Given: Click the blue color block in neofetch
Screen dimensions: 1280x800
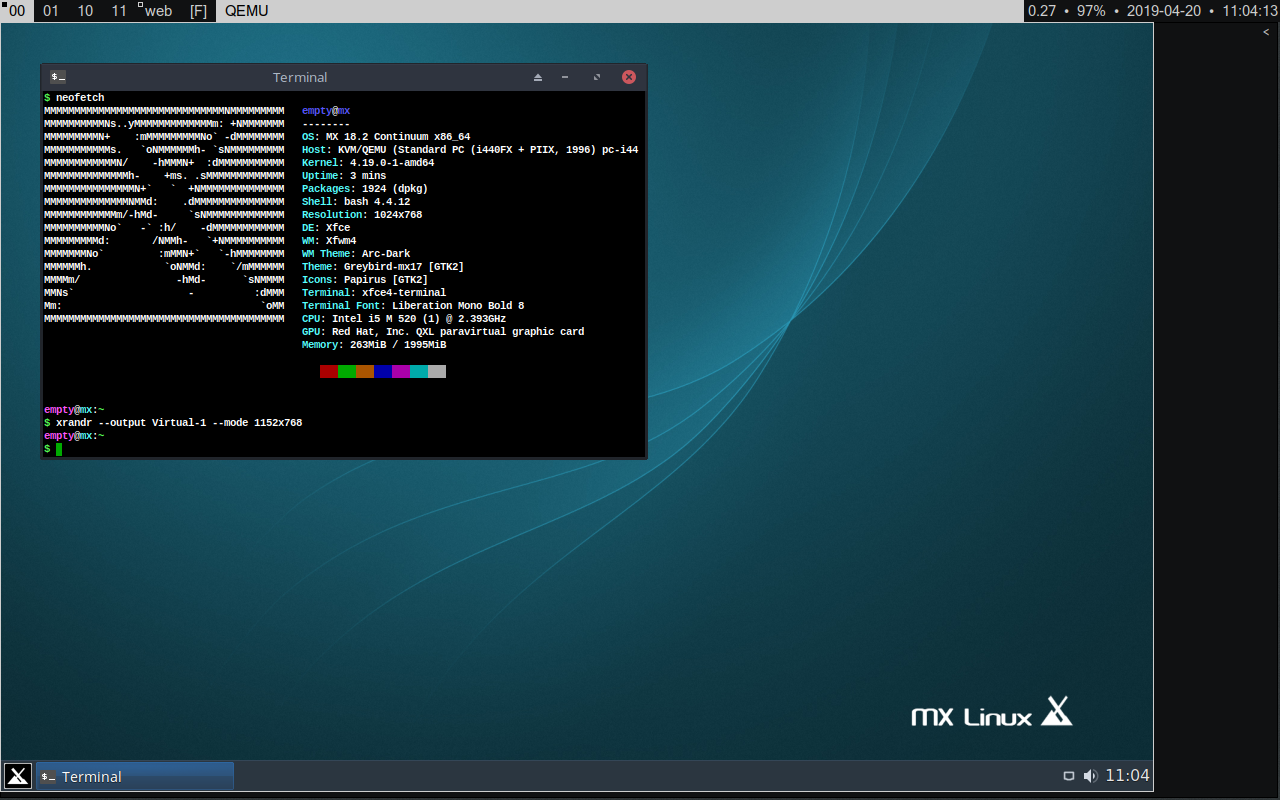Looking at the screenshot, I should tap(383, 371).
